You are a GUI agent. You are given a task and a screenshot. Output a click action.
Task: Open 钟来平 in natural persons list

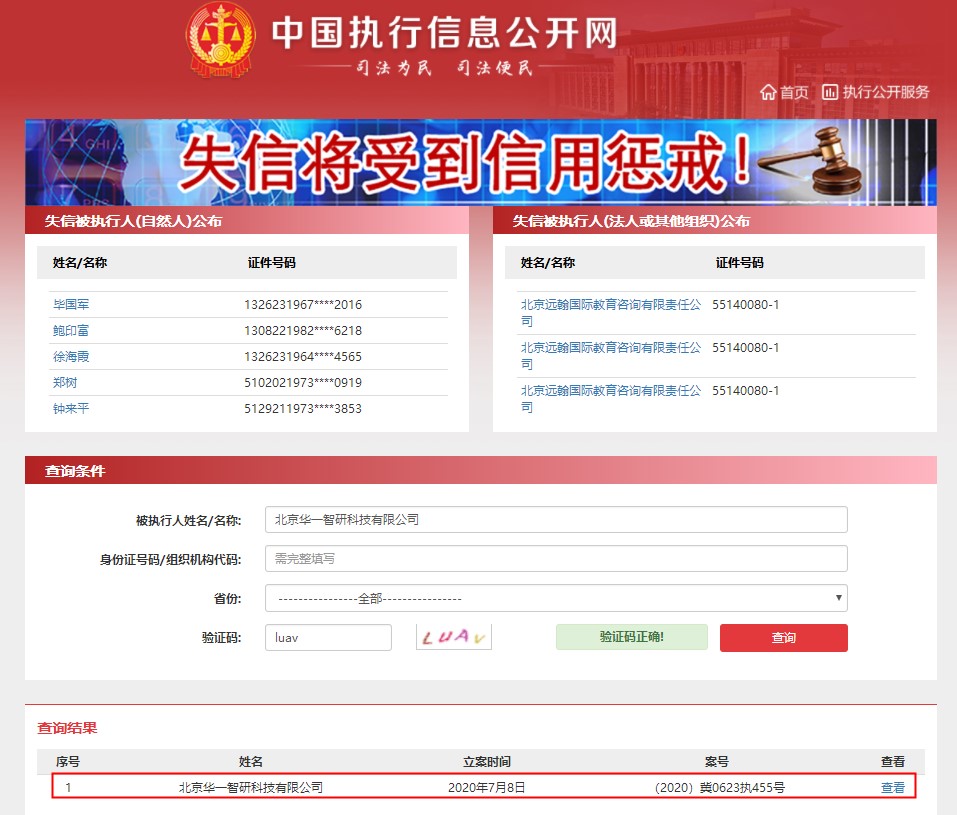click(71, 408)
